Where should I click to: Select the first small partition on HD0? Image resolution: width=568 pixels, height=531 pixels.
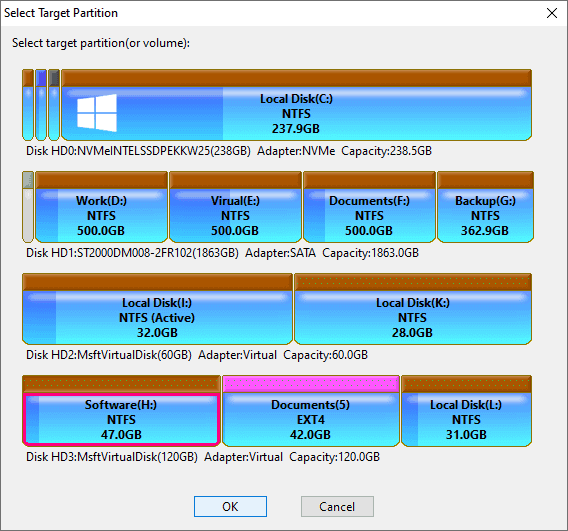28,105
